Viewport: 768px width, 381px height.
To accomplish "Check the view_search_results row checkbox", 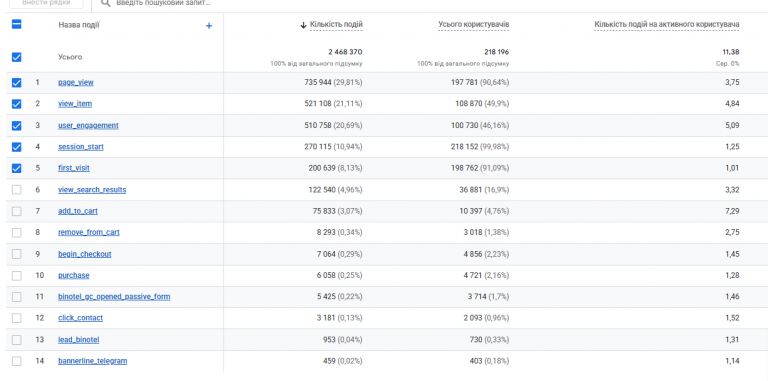I will (x=16, y=190).
